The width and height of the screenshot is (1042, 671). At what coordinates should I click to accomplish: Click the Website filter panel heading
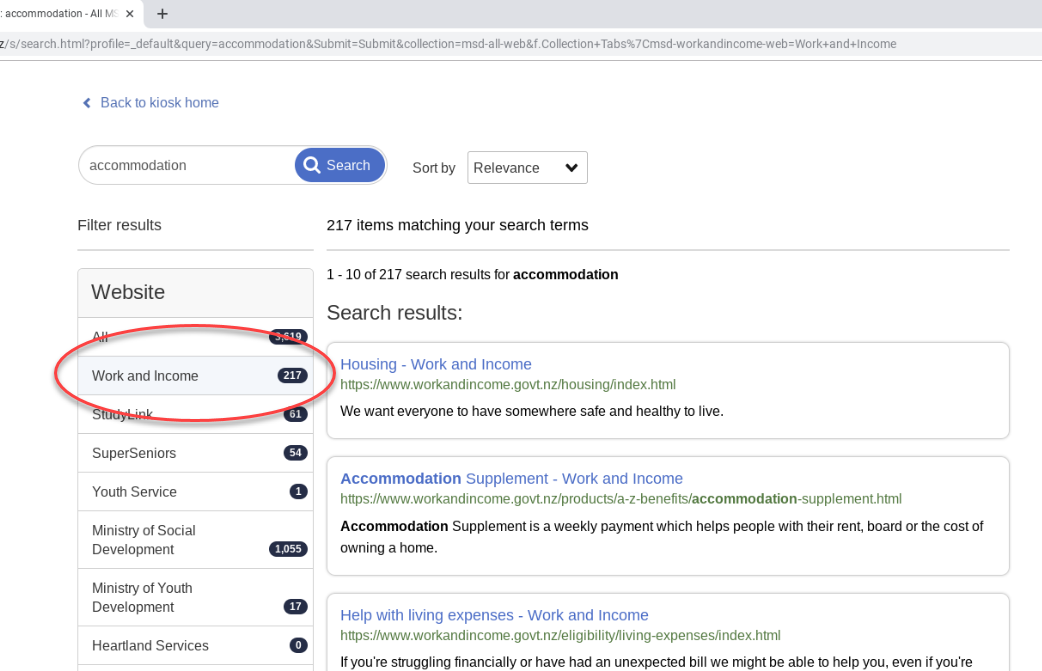click(195, 292)
